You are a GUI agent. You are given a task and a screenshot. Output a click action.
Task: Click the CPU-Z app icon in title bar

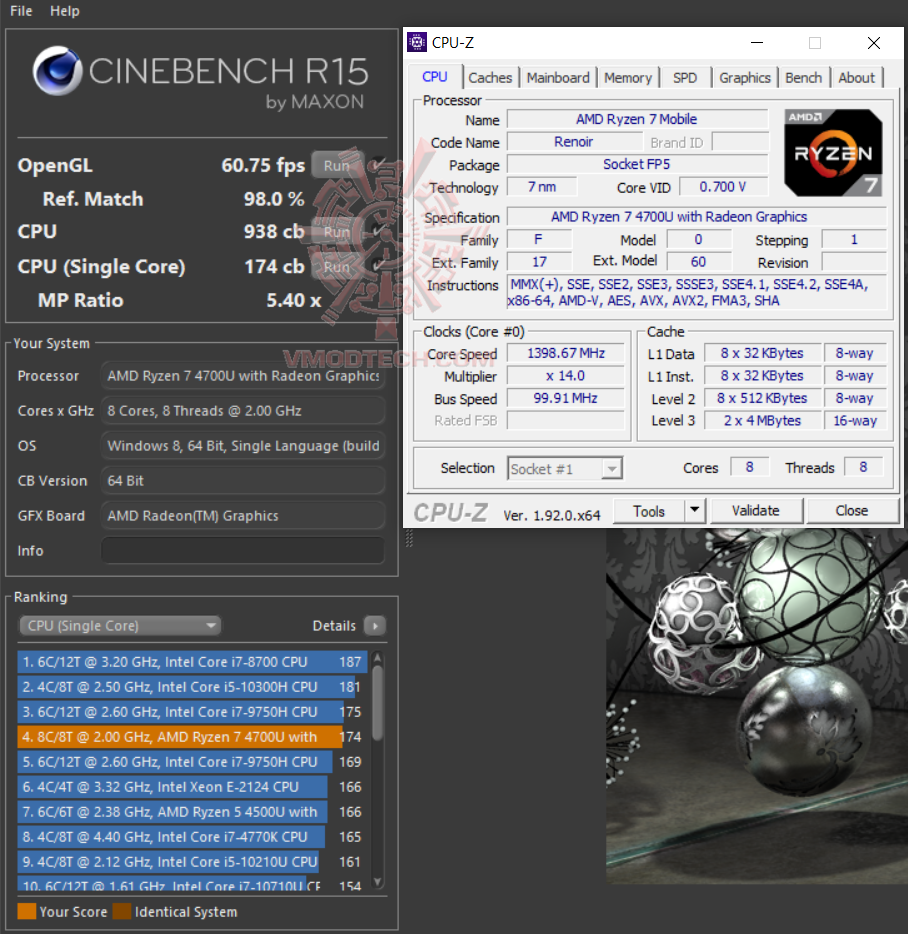click(x=417, y=42)
